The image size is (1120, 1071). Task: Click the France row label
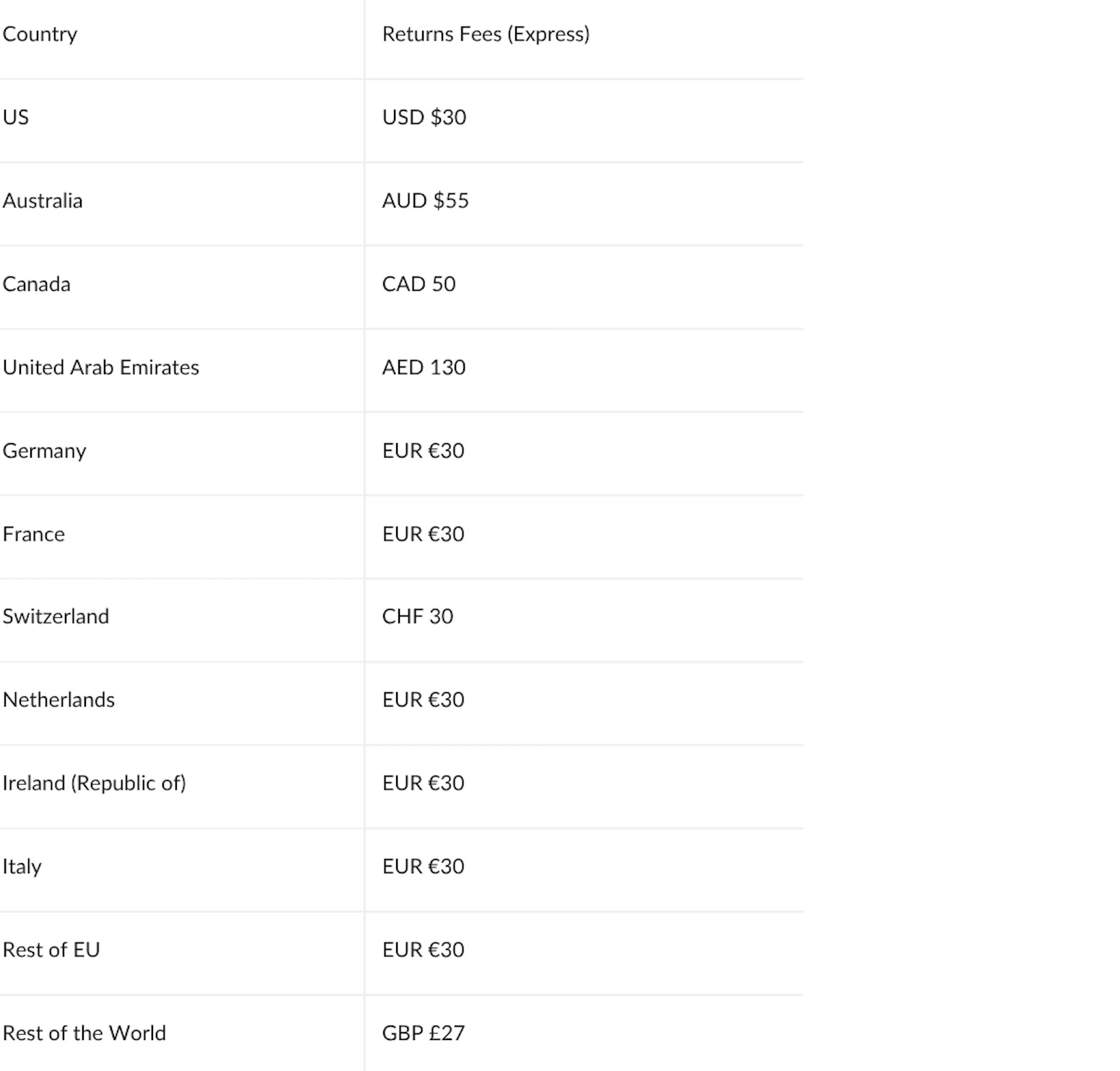(x=34, y=534)
